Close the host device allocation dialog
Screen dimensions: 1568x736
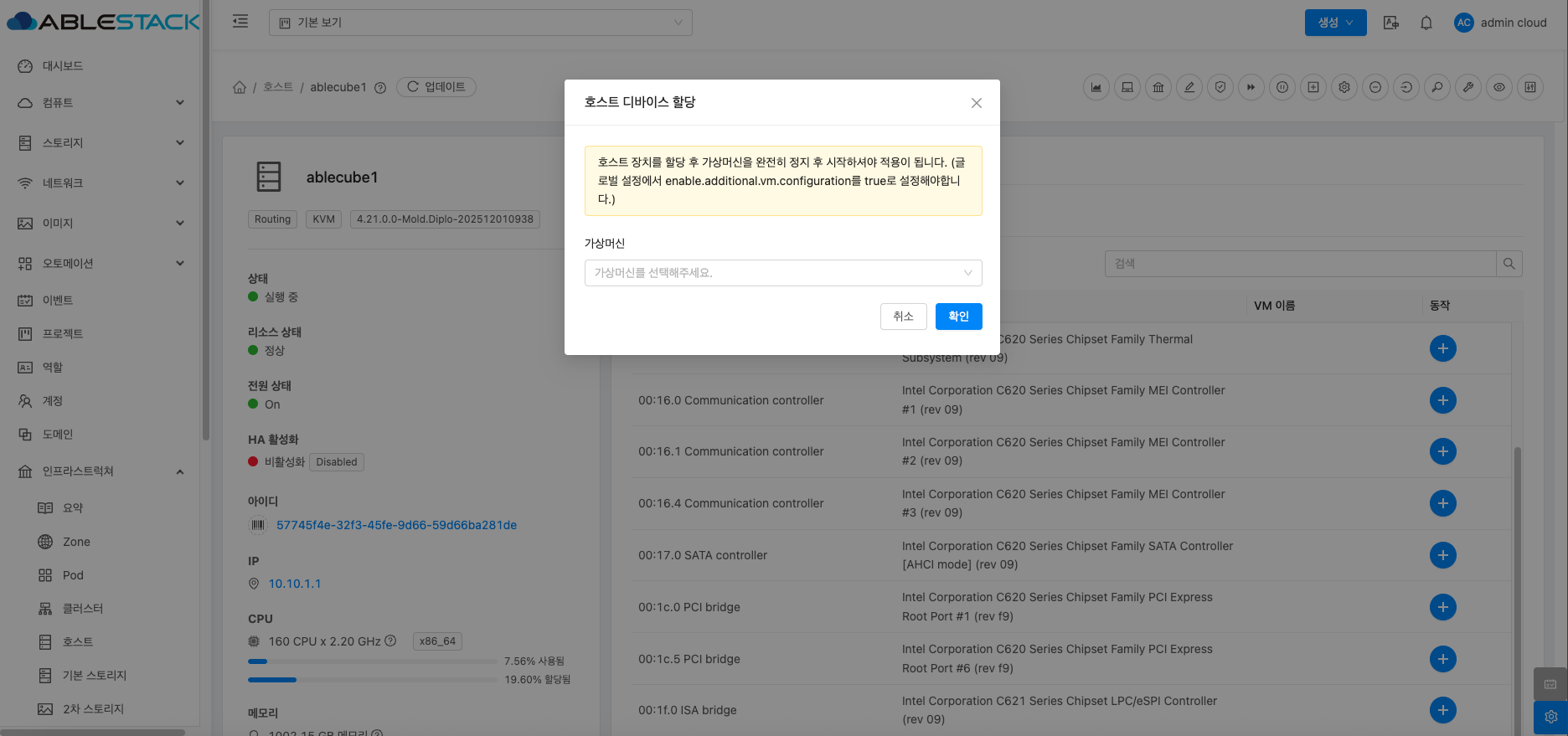point(976,103)
